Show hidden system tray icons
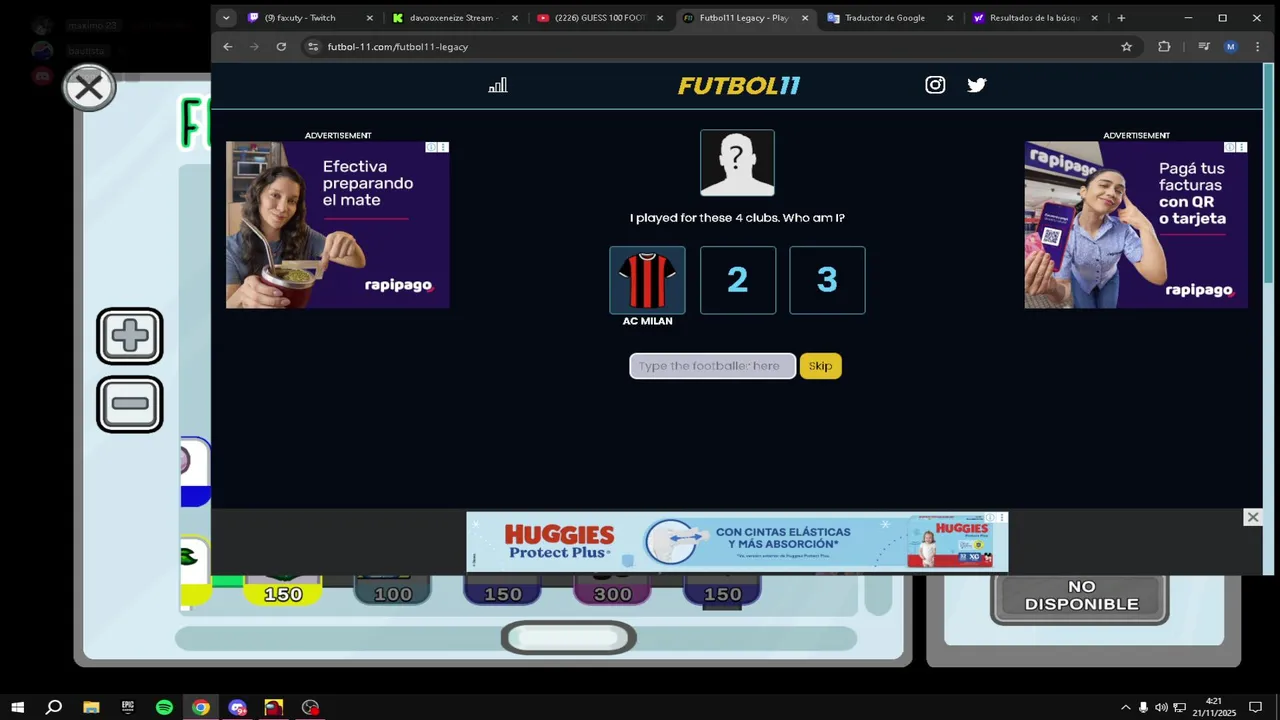The width and height of the screenshot is (1280, 720). (1125, 708)
